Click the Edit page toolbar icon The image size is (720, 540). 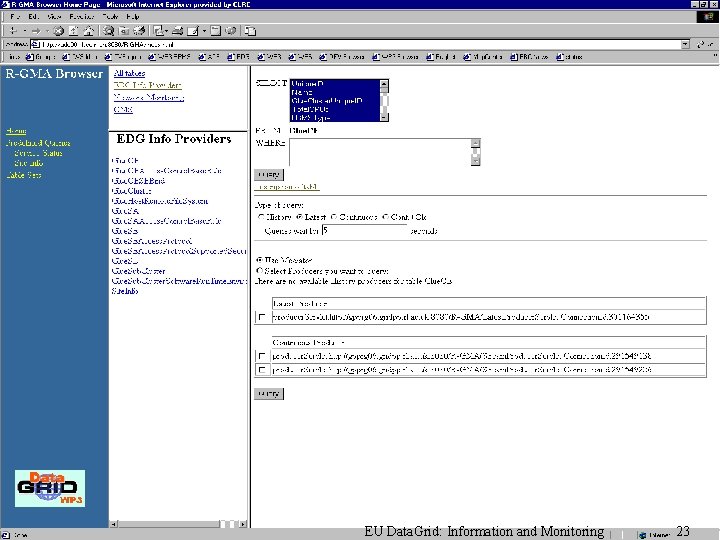click(x=193, y=31)
